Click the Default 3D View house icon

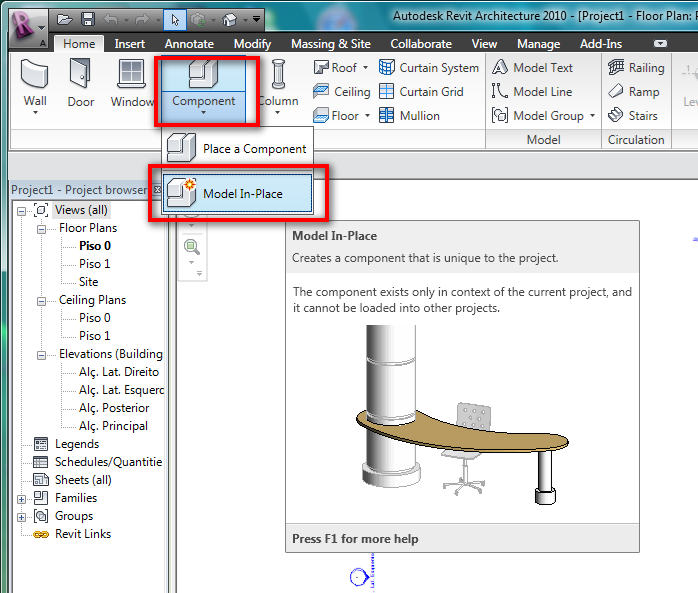coord(229,20)
